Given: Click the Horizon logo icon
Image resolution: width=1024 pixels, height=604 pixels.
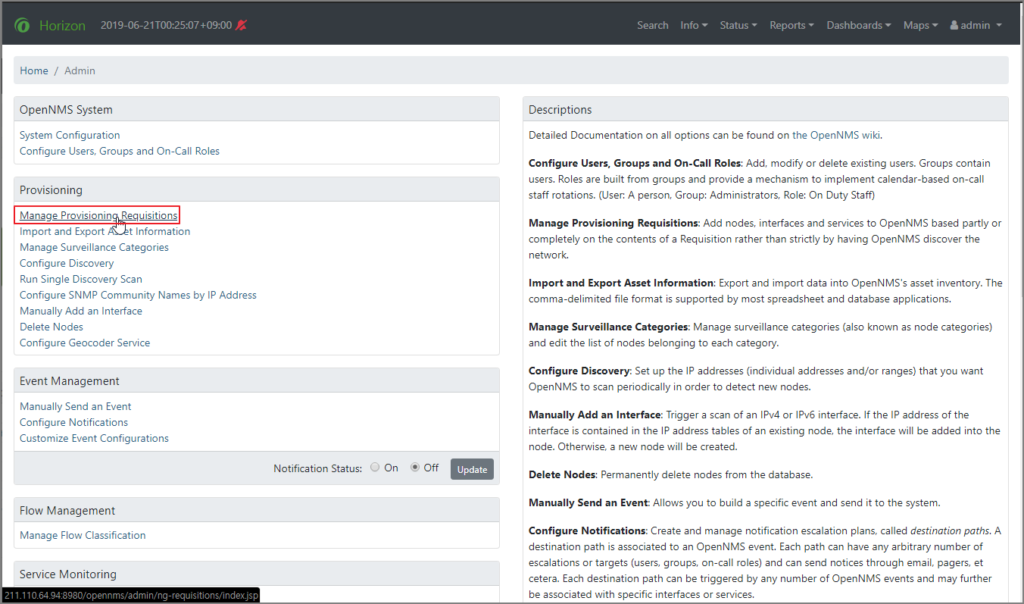Looking at the screenshot, I should click(x=22, y=25).
